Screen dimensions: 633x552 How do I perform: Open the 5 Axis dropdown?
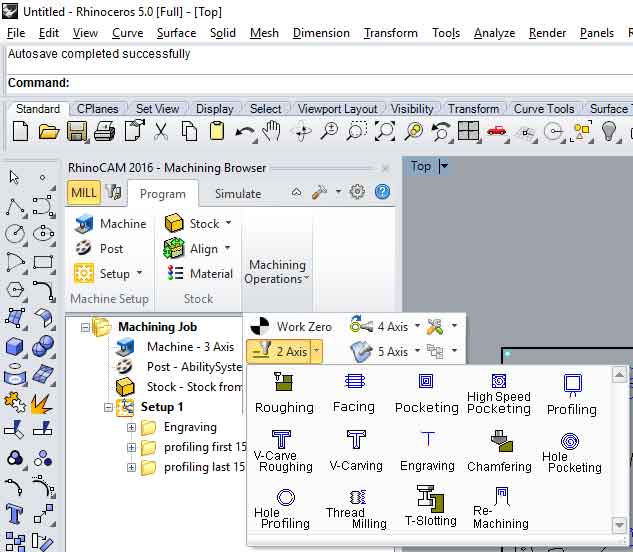tap(417, 351)
